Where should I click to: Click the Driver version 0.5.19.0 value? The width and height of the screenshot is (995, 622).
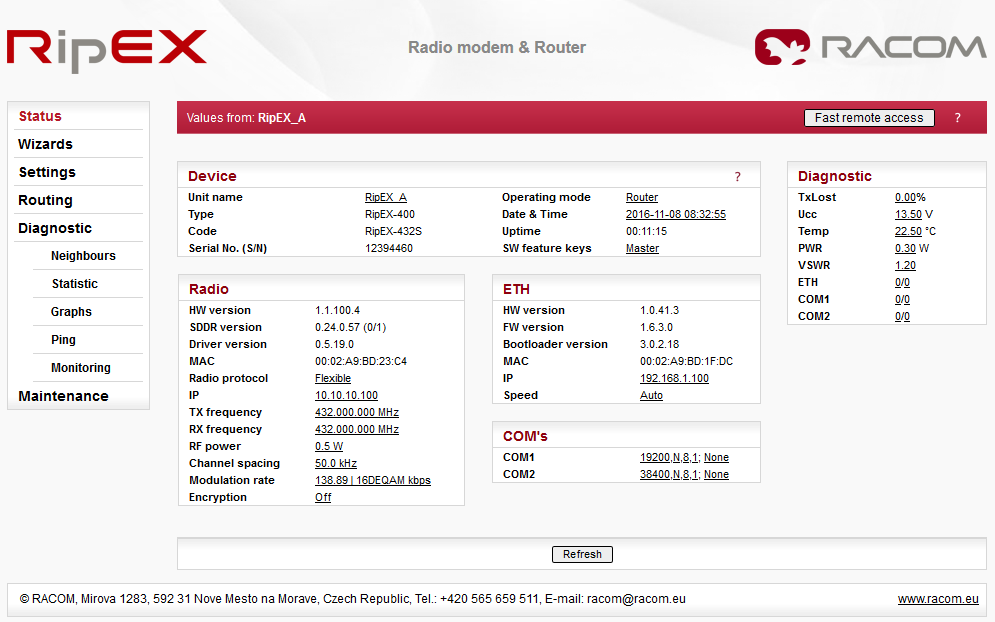334,345
